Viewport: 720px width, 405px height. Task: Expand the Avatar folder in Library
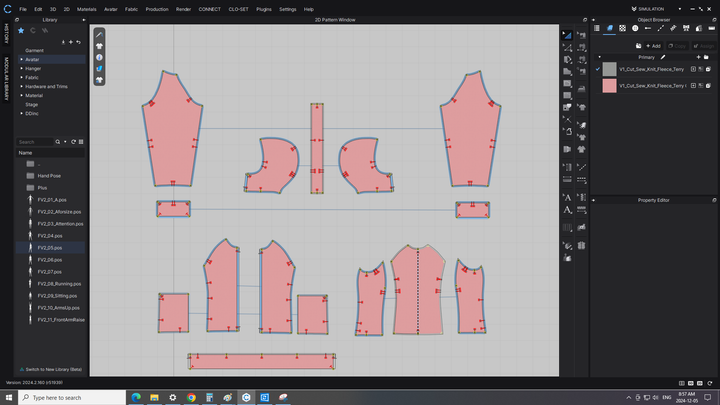(22, 59)
